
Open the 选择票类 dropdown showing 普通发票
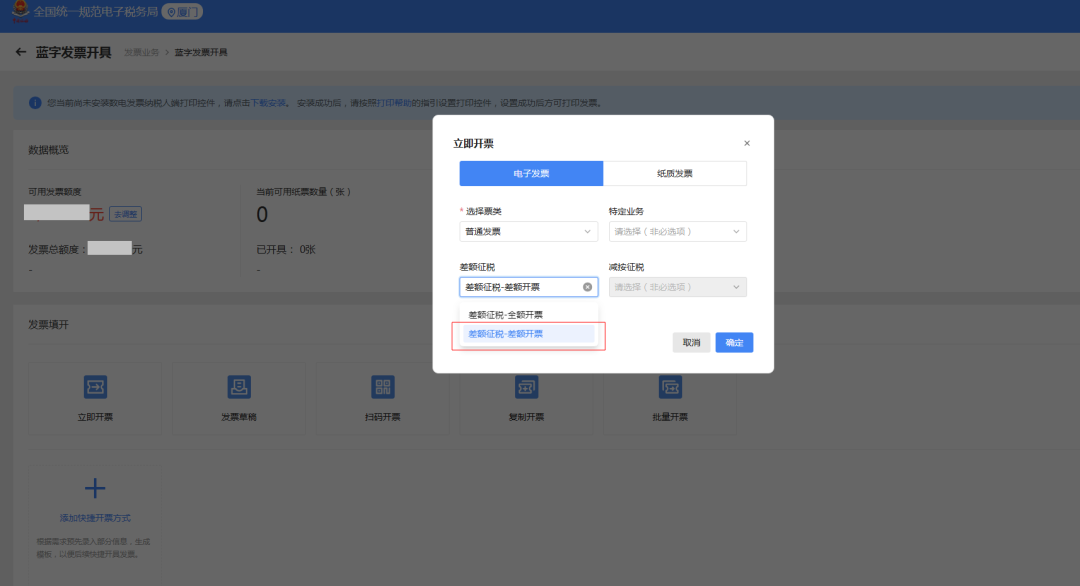(528, 231)
